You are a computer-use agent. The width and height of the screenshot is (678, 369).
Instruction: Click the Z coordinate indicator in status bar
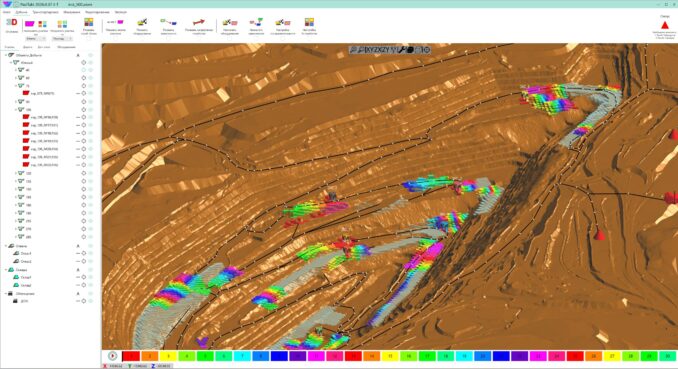(x=162, y=366)
